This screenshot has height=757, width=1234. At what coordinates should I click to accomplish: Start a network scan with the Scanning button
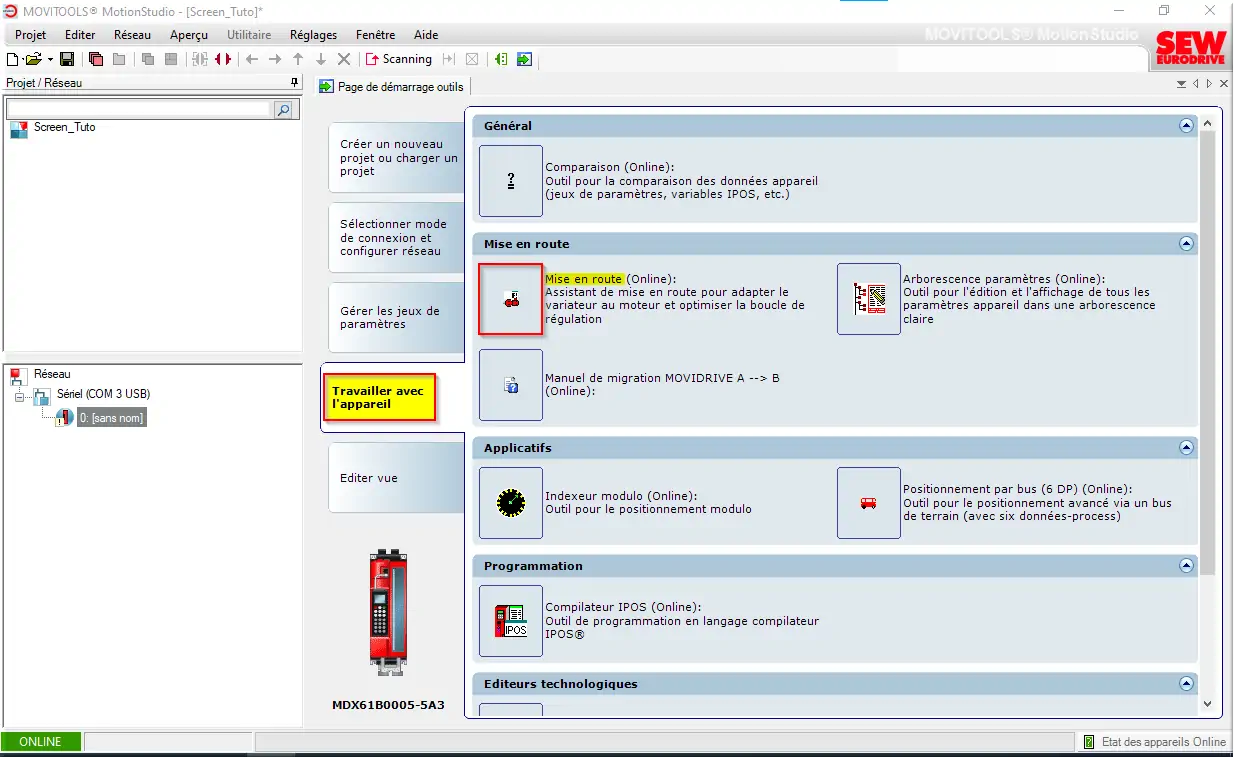click(x=398, y=60)
